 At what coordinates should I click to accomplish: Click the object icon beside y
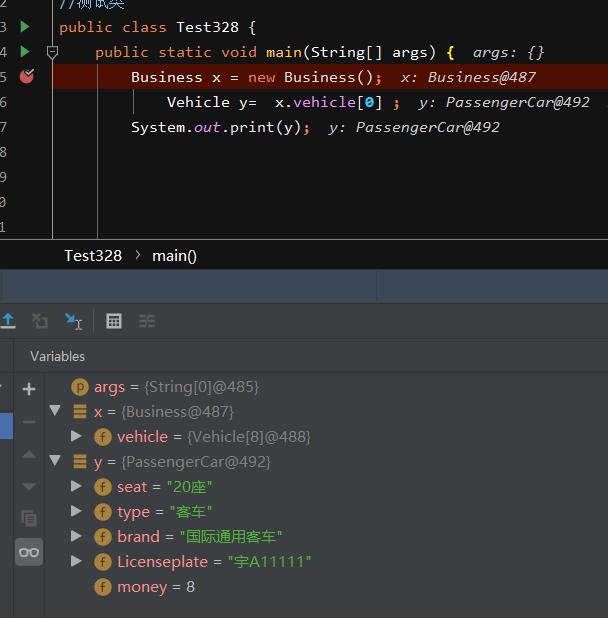pos(80,462)
